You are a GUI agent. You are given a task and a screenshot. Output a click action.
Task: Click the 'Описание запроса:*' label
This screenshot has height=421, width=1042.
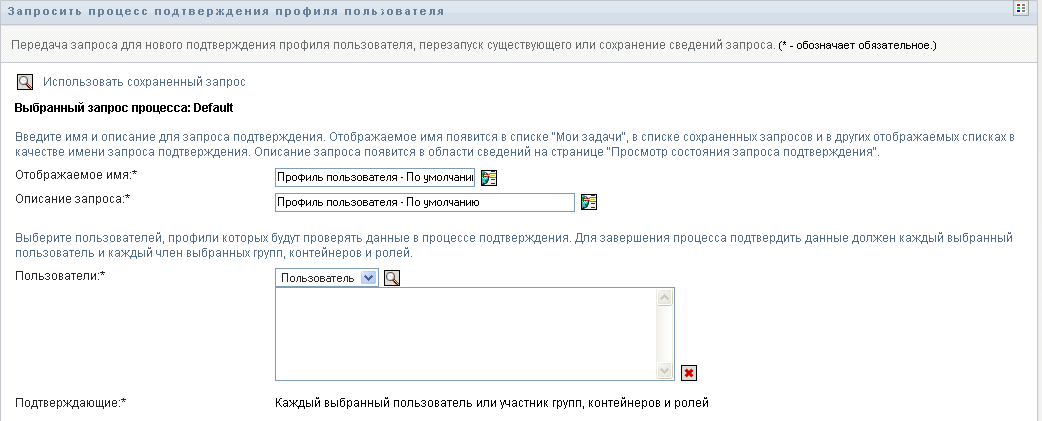click(x=72, y=198)
